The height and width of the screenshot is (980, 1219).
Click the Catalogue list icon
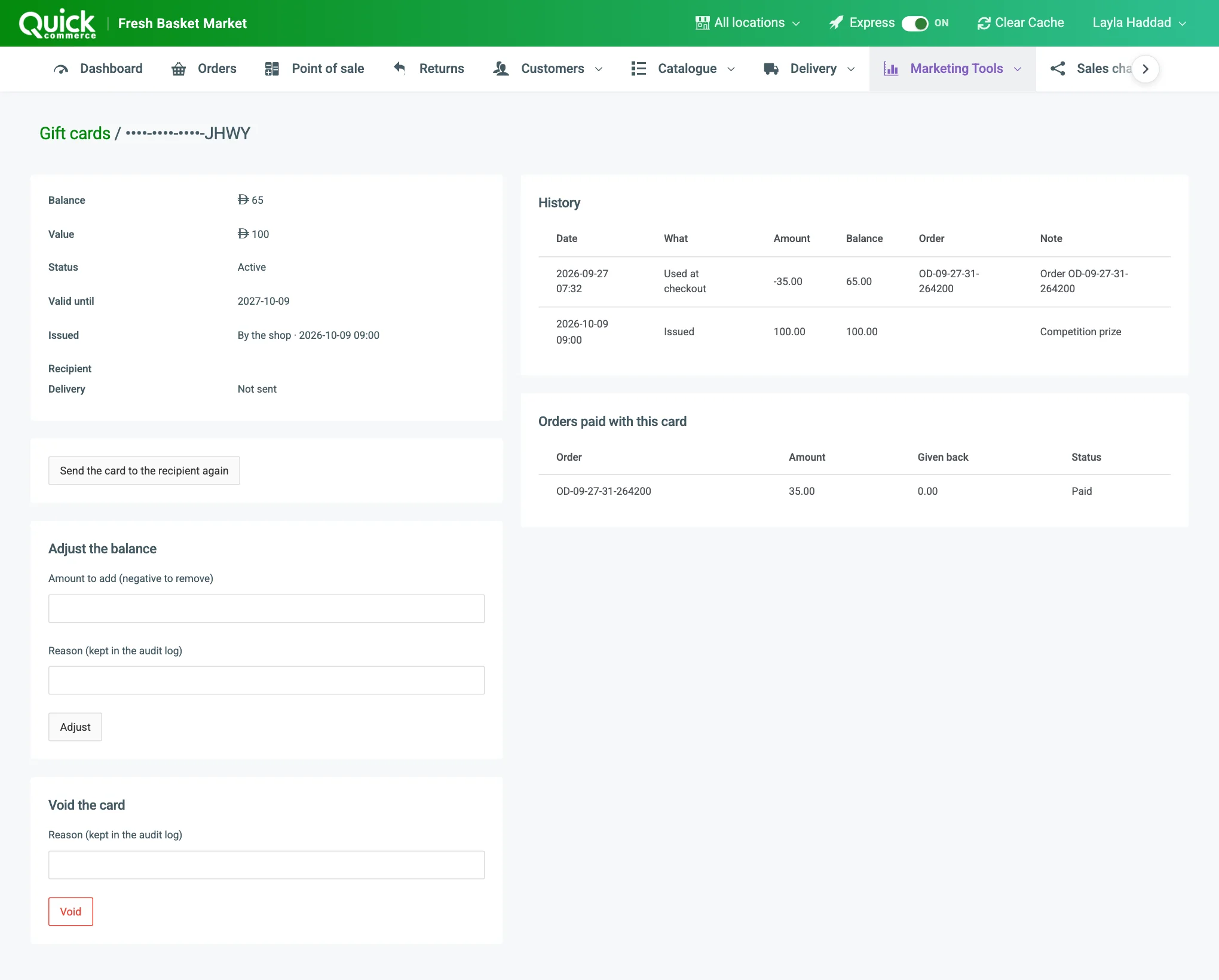(639, 69)
